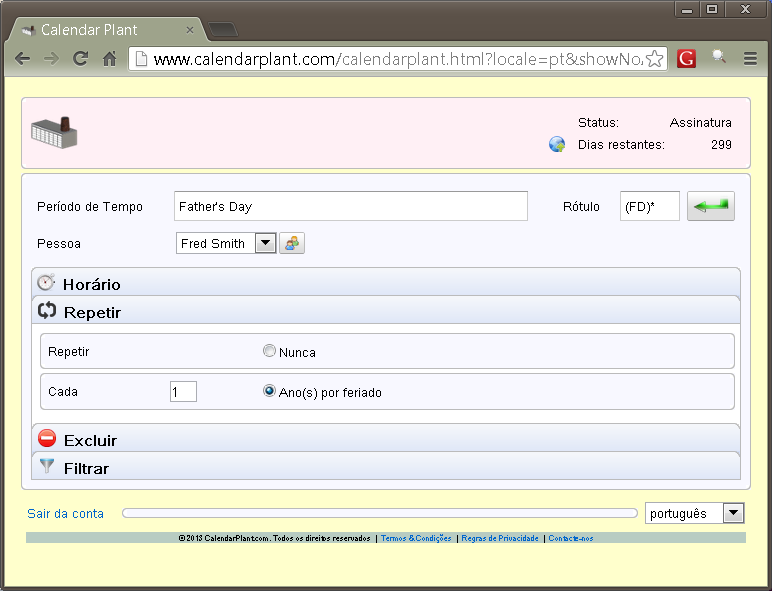Click the globe icon near Status
Image resolution: width=772 pixels, height=591 pixels.
[x=557, y=144]
